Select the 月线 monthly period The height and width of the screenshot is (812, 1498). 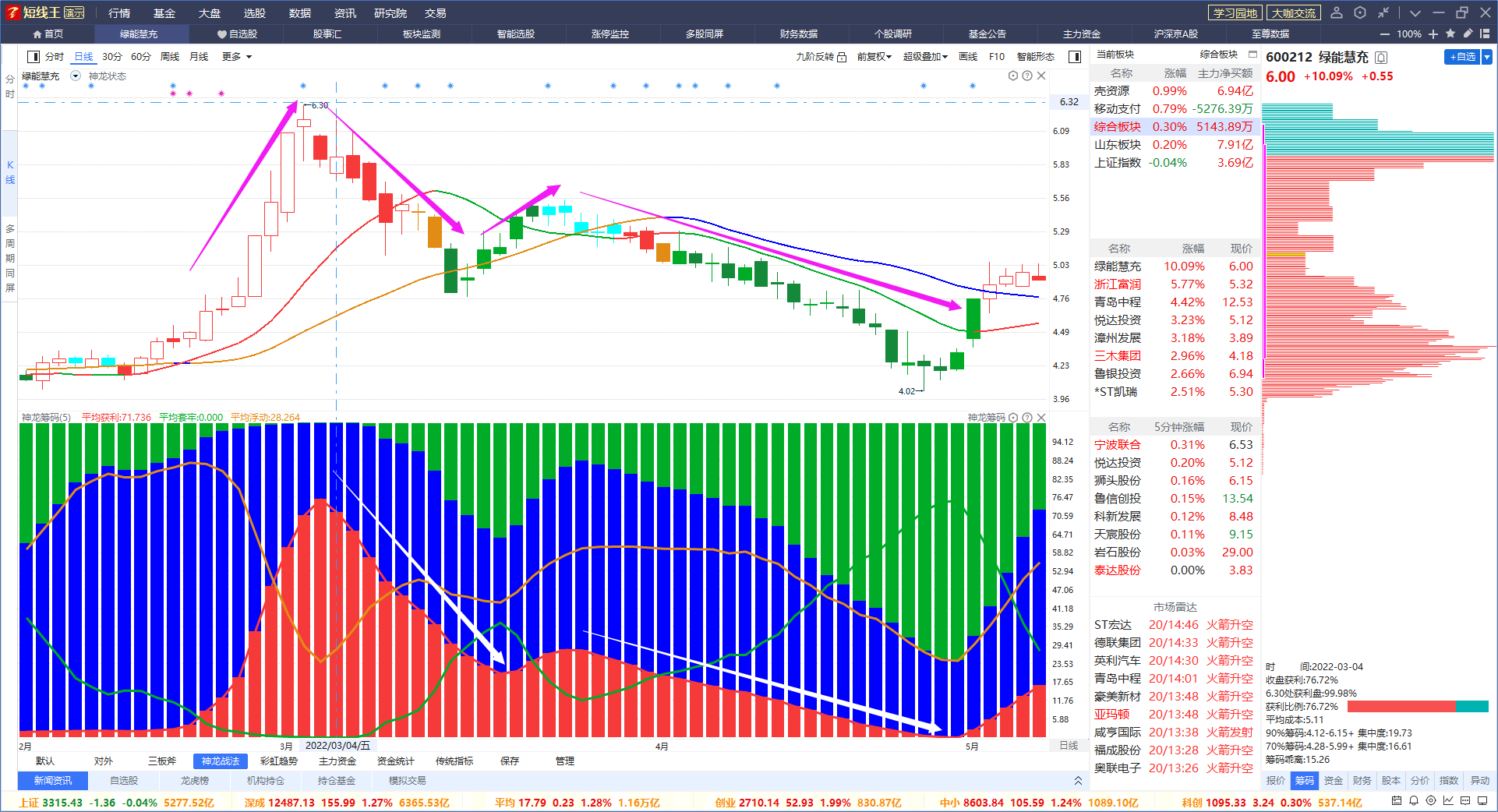click(199, 57)
